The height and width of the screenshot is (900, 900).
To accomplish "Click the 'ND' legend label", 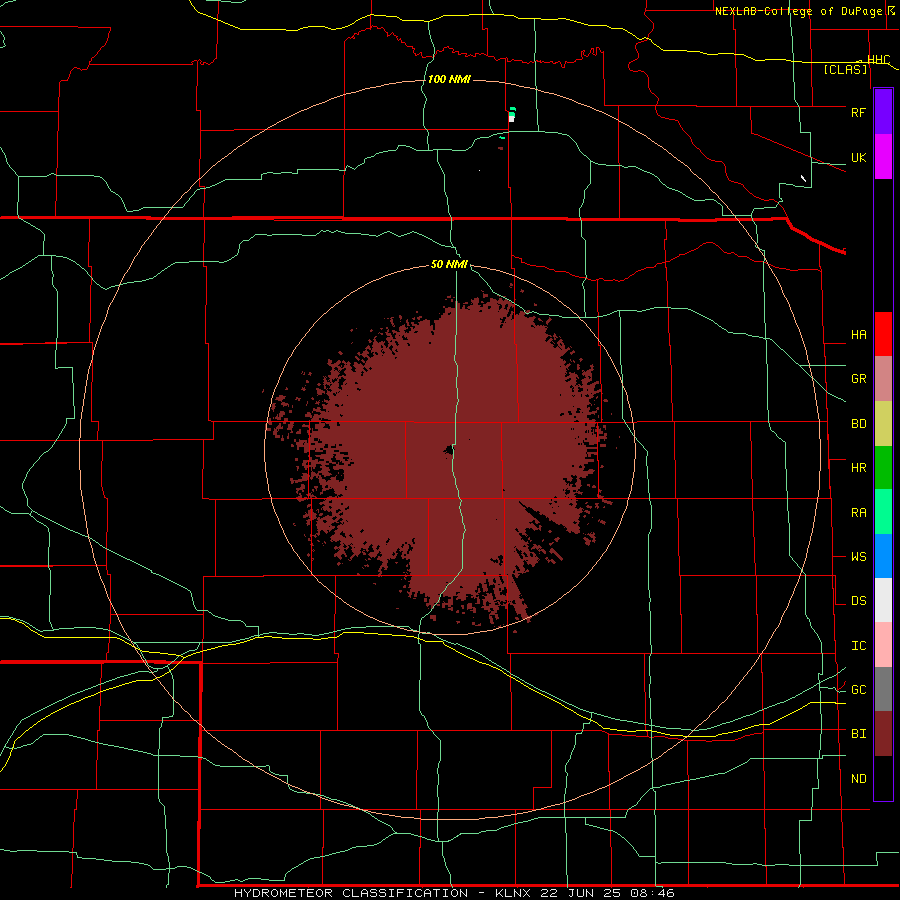I will (858, 779).
